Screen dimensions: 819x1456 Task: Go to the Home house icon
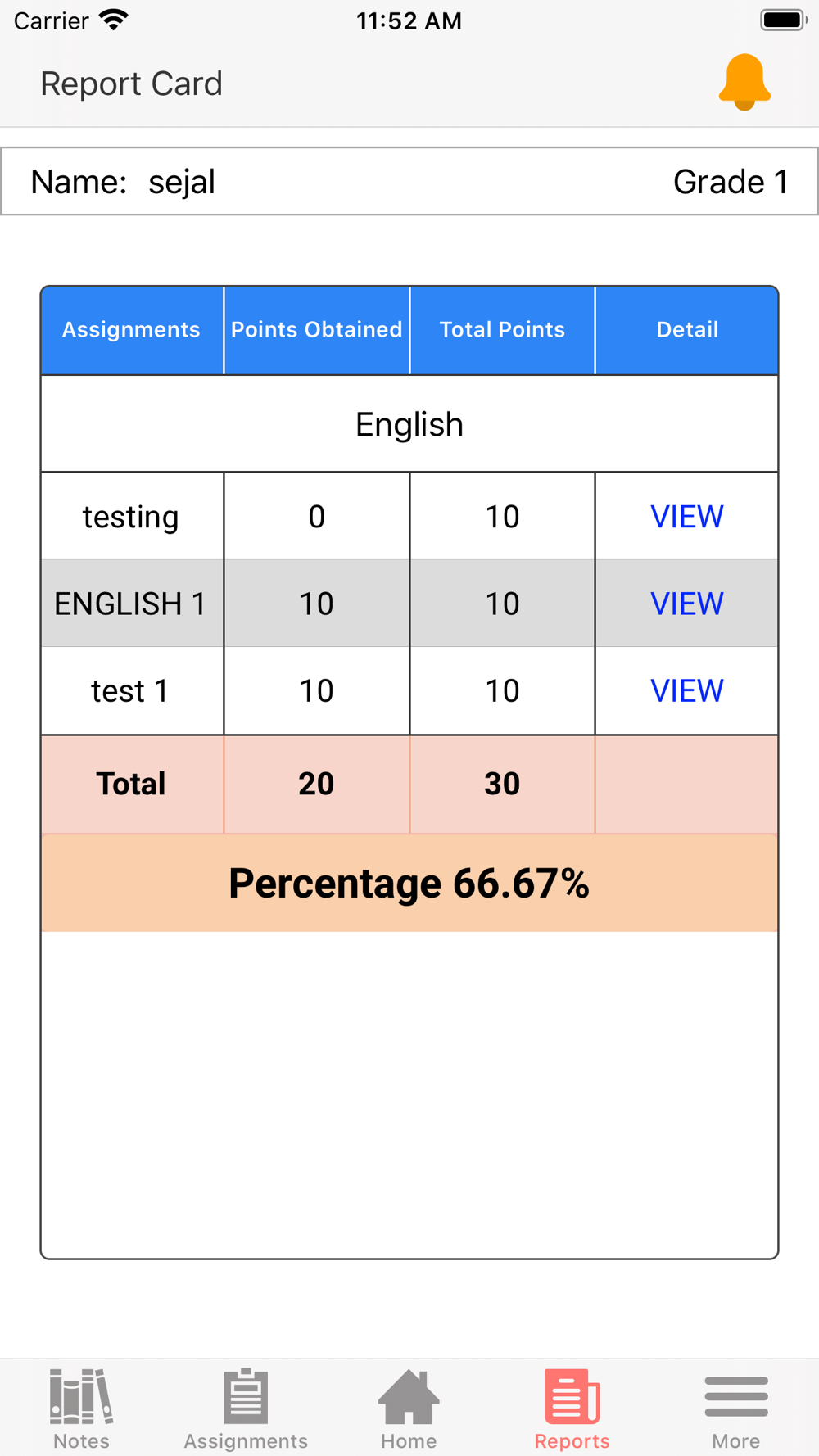pos(409,1396)
